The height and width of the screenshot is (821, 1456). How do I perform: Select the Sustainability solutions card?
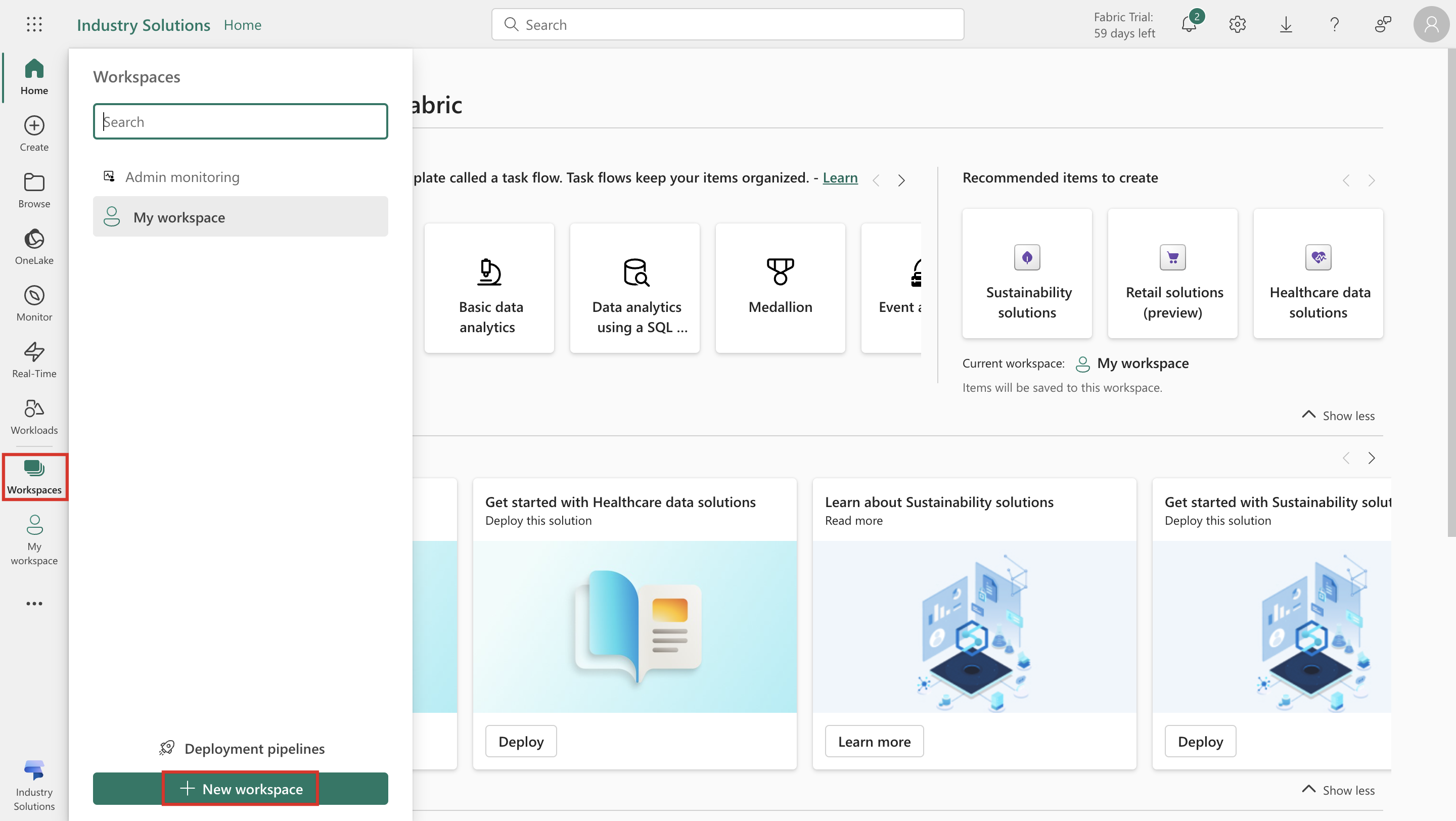point(1027,273)
